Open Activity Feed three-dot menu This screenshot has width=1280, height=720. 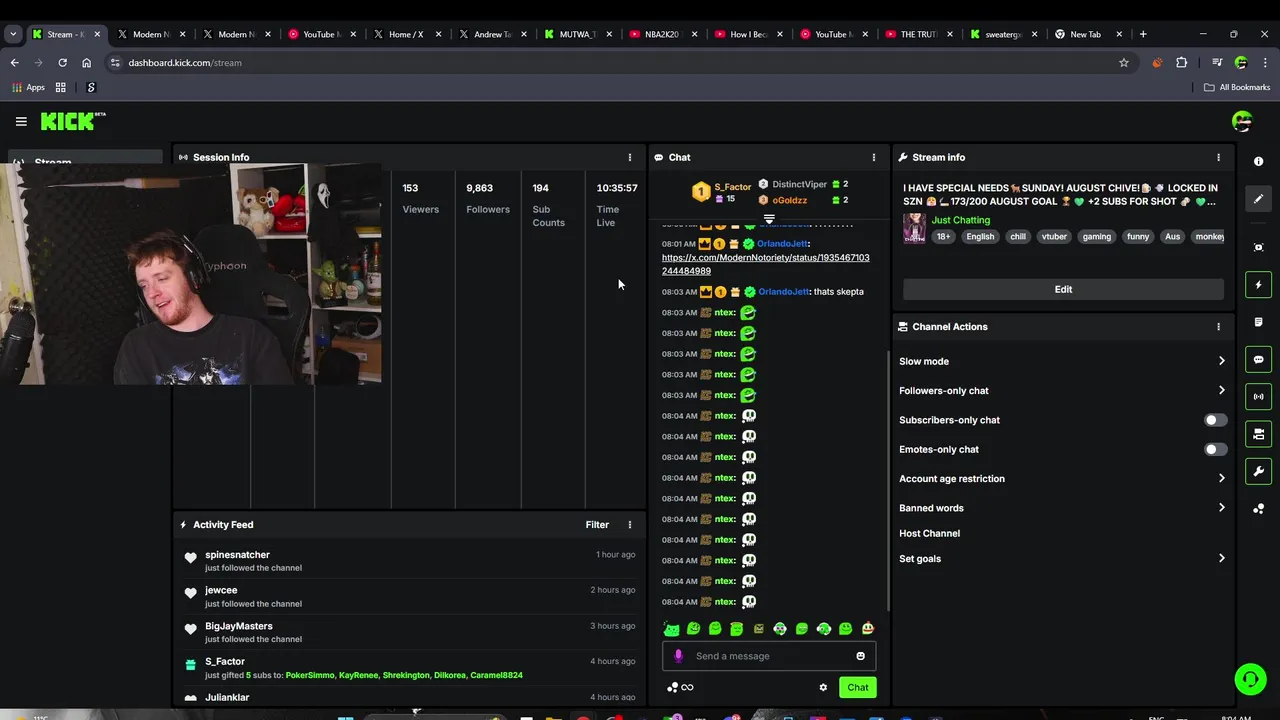629,525
